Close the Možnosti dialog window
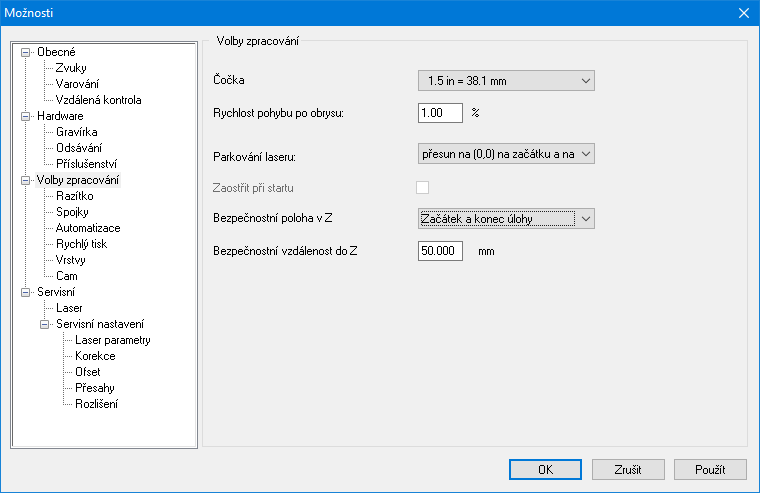 (743, 13)
